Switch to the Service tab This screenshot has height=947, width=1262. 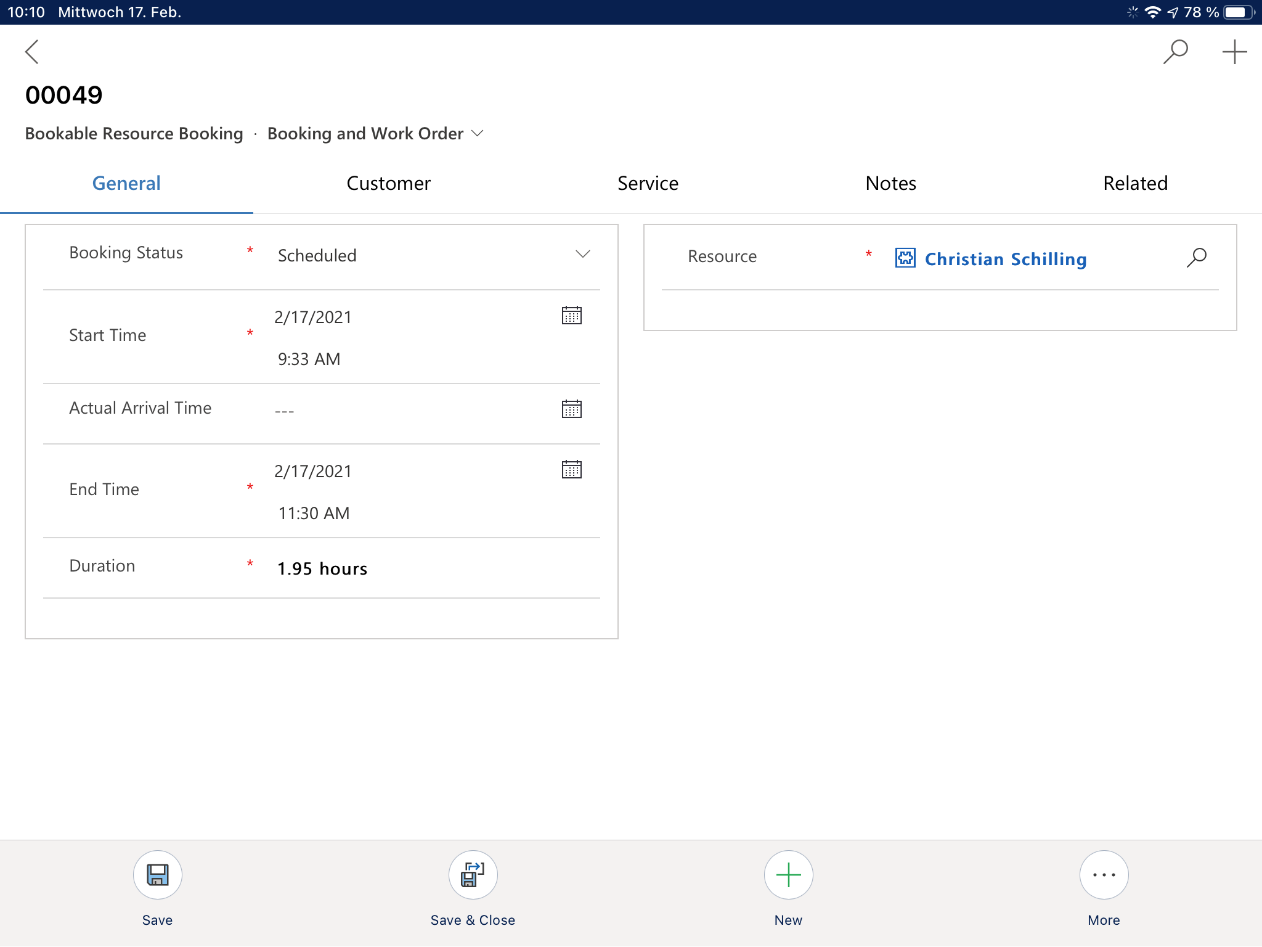click(x=648, y=184)
